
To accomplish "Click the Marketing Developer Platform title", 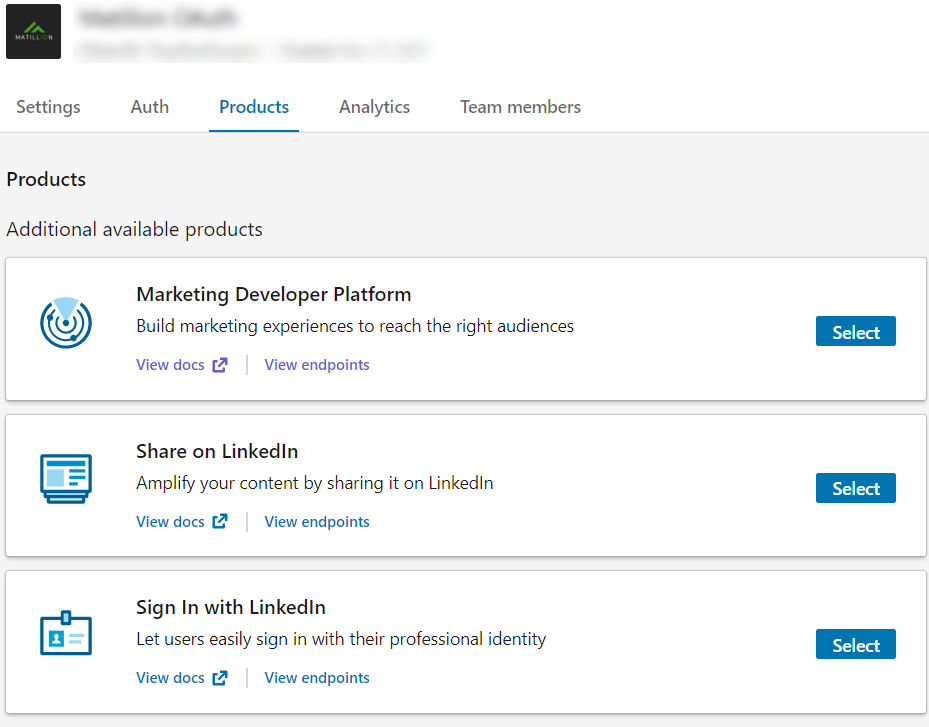I will point(274,294).
